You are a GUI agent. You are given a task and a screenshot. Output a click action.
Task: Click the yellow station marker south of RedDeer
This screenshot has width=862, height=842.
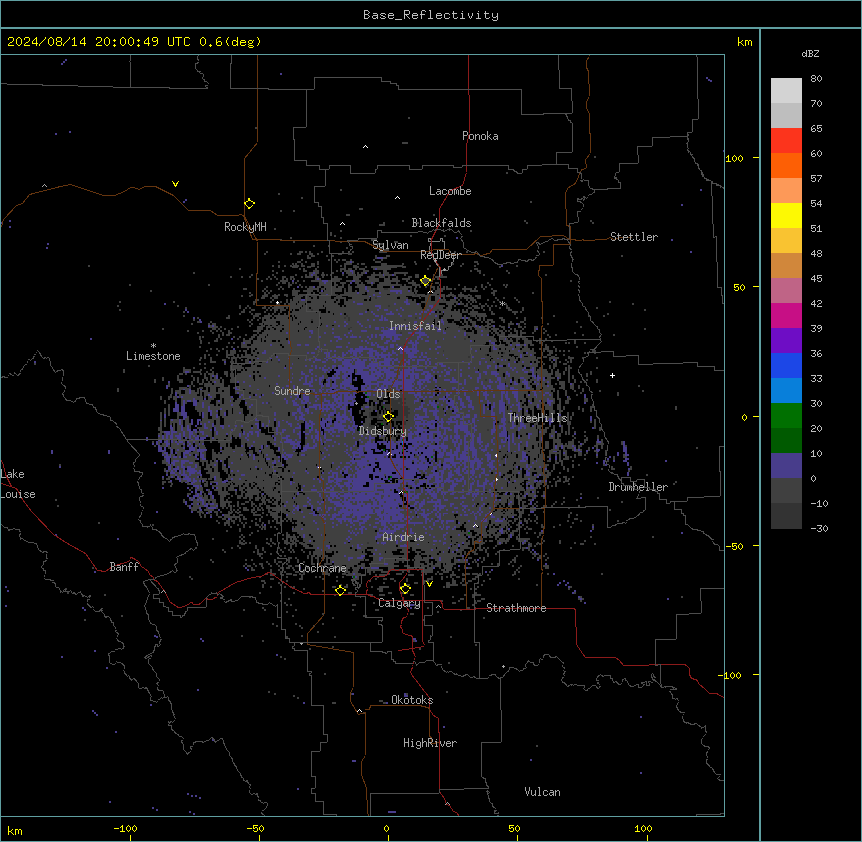426,281
